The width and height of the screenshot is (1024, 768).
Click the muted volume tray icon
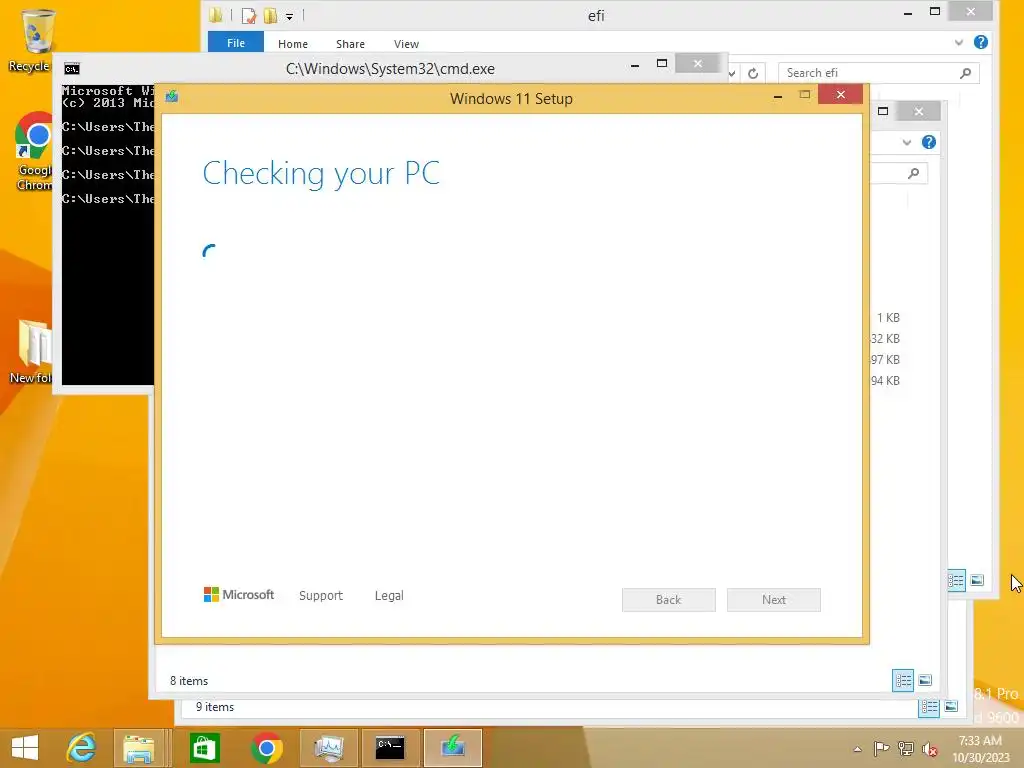pos(930,749)
